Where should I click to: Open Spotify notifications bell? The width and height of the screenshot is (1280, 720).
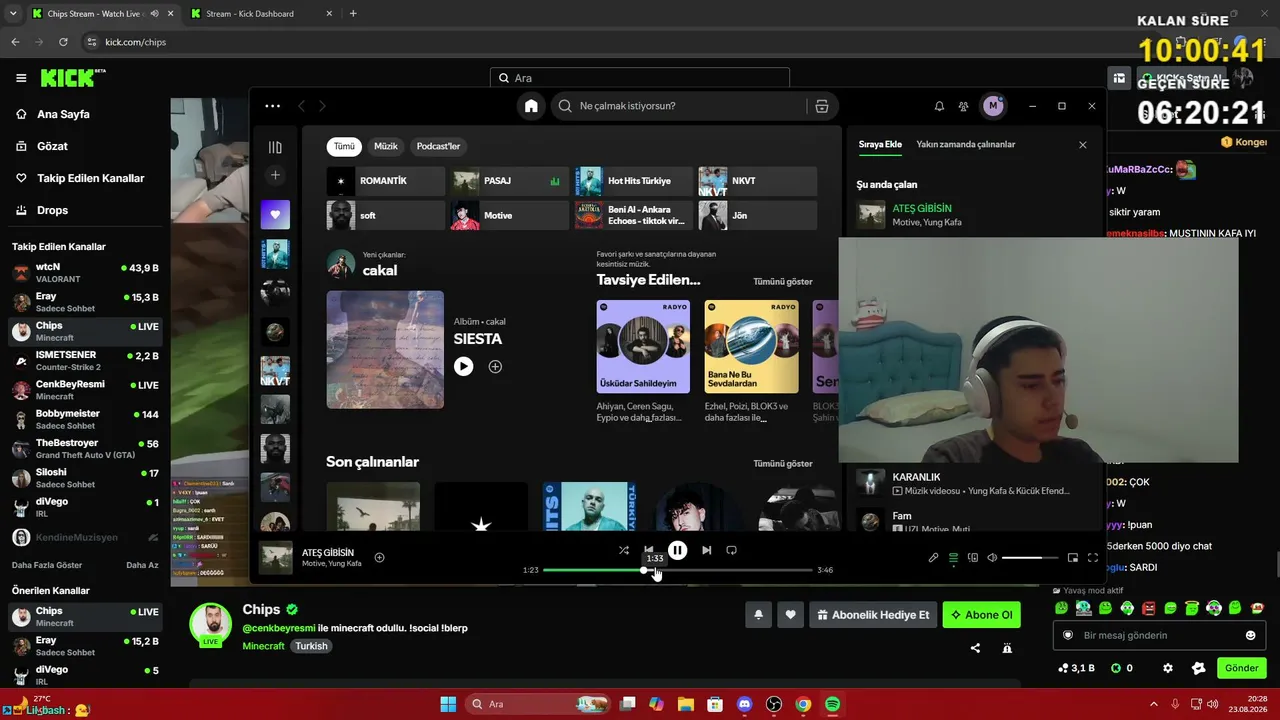point(939,106)
